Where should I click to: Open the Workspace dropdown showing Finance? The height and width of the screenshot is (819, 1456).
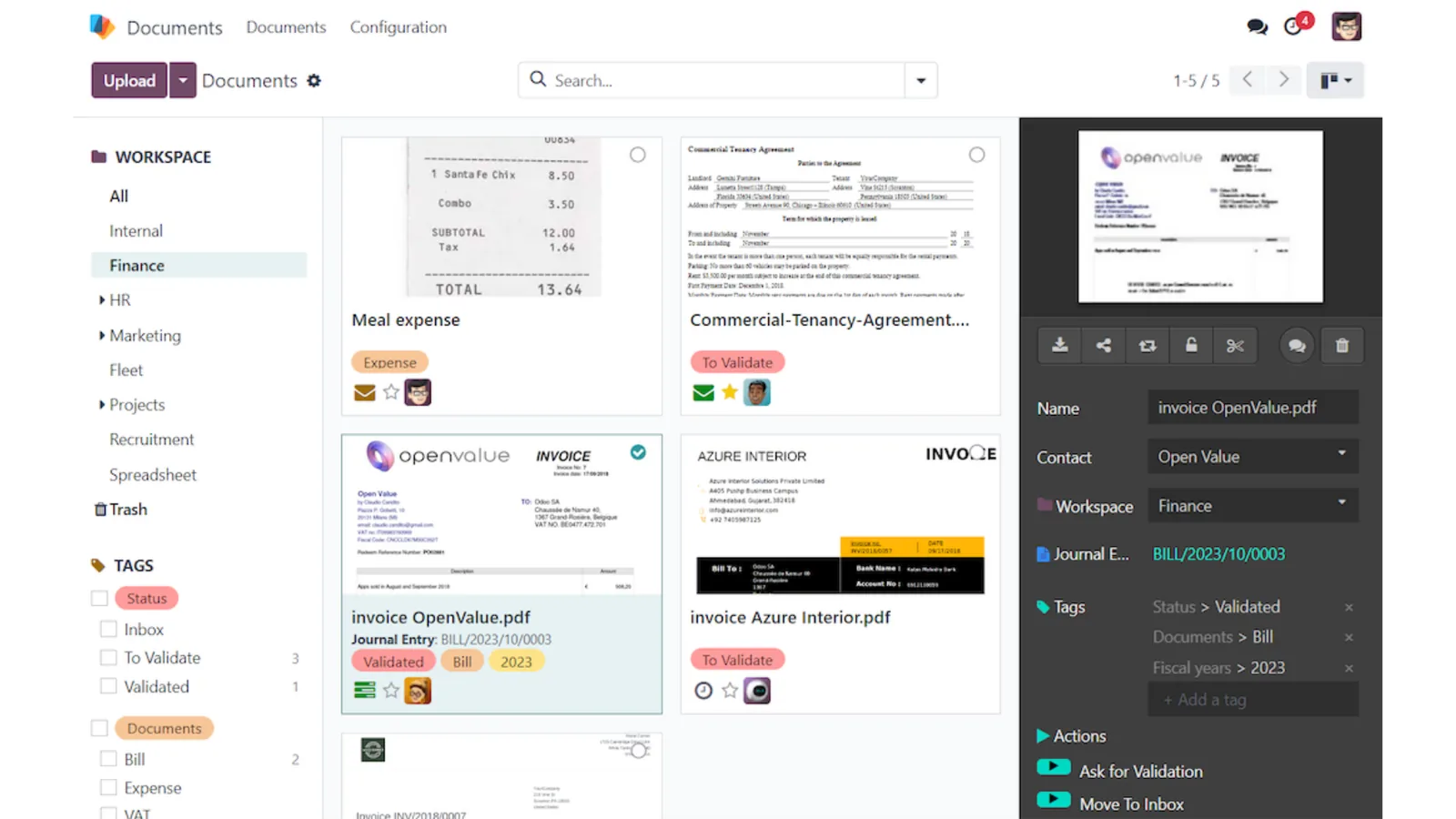(x=1253, y=506)
